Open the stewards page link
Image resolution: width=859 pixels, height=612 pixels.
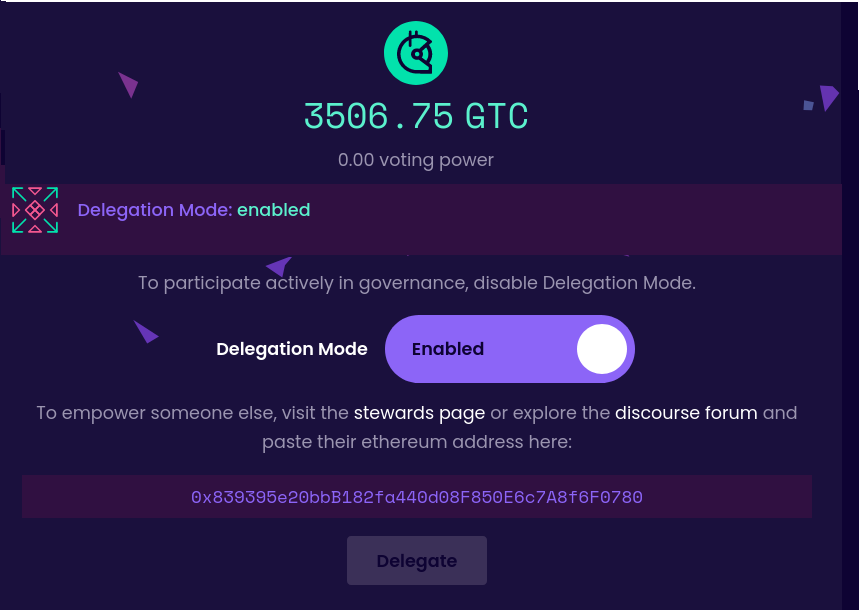tap(419, 412)
